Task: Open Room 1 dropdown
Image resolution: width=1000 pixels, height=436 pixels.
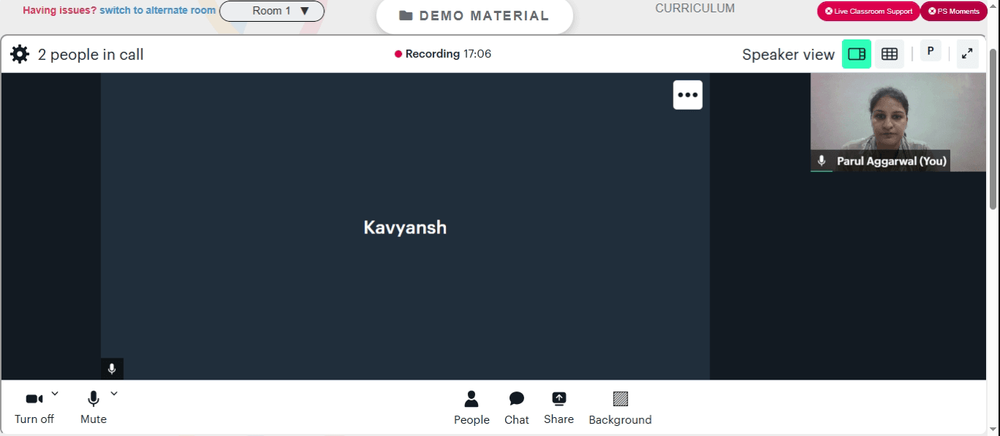Action: (272, 11)
